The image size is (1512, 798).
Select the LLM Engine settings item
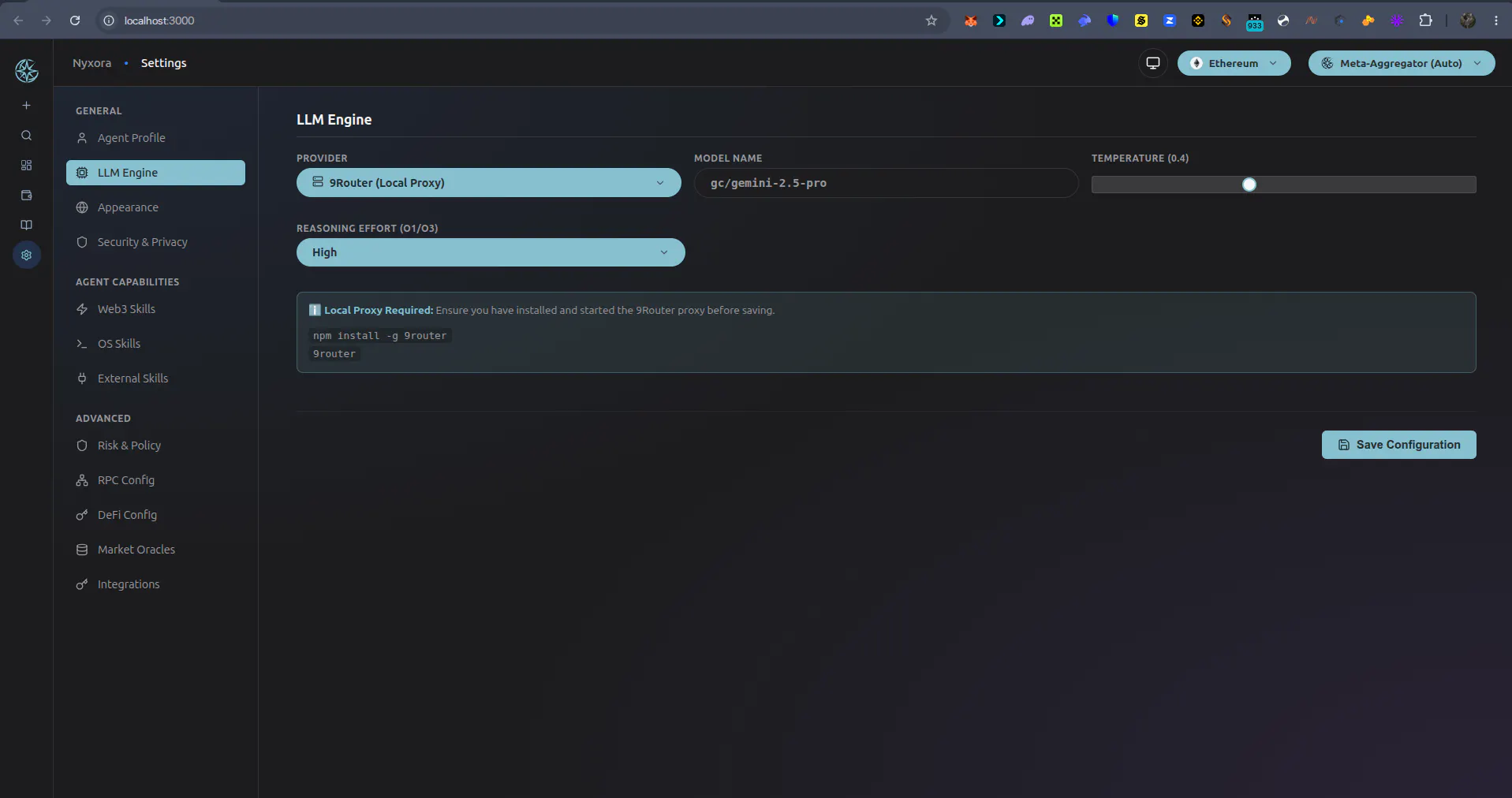155,173
